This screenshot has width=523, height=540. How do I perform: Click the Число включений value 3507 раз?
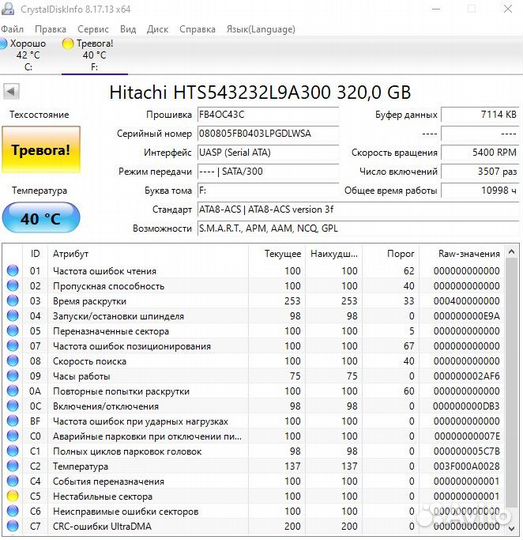coord(480,172)
